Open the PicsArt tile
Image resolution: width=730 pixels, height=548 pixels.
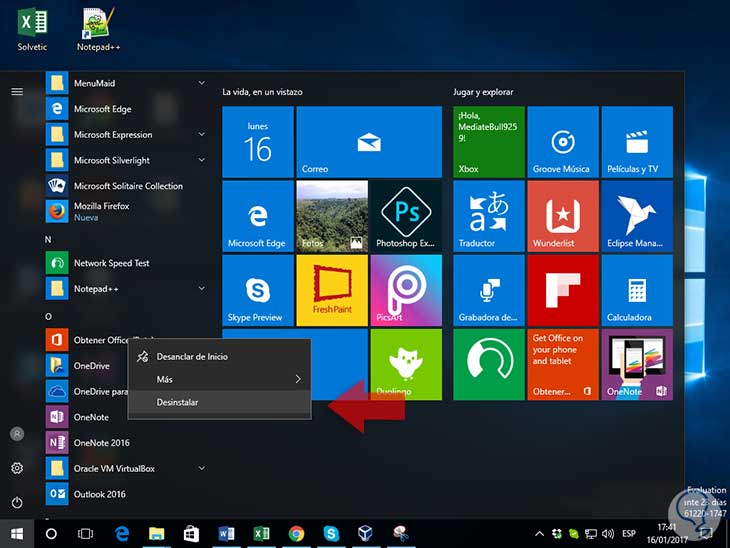[x=406, y=290]
